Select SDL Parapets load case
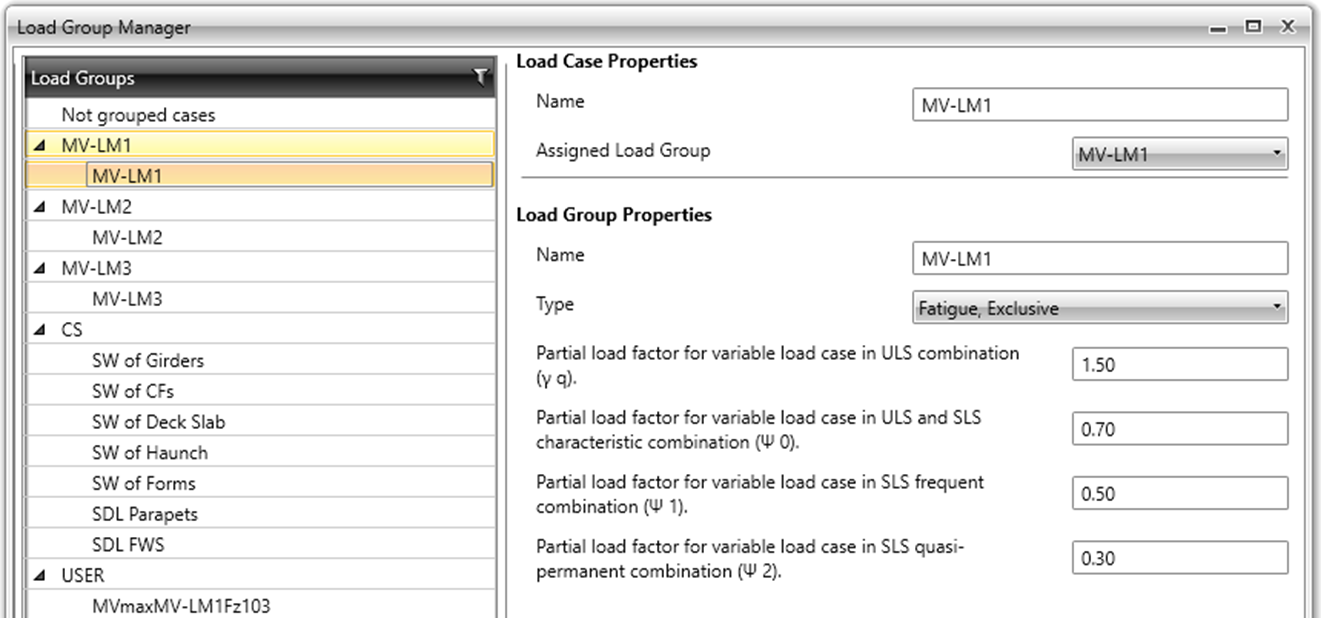The width and height of the screenshot is (1321, 618). 145,514
